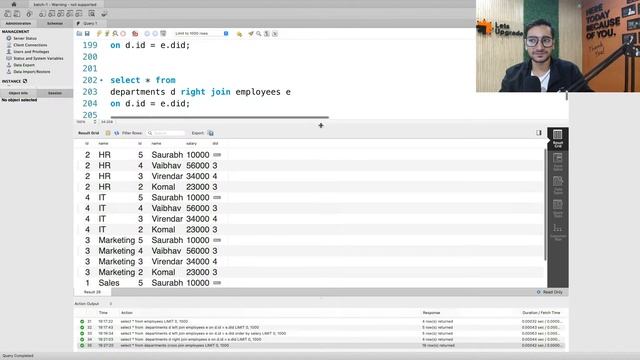Open SQL script file in editor toolbar

point(79,33)
